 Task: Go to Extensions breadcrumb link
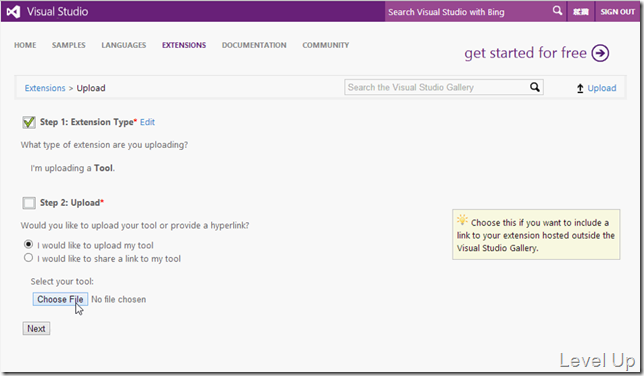pyautogui.click(x=45, y=88)
